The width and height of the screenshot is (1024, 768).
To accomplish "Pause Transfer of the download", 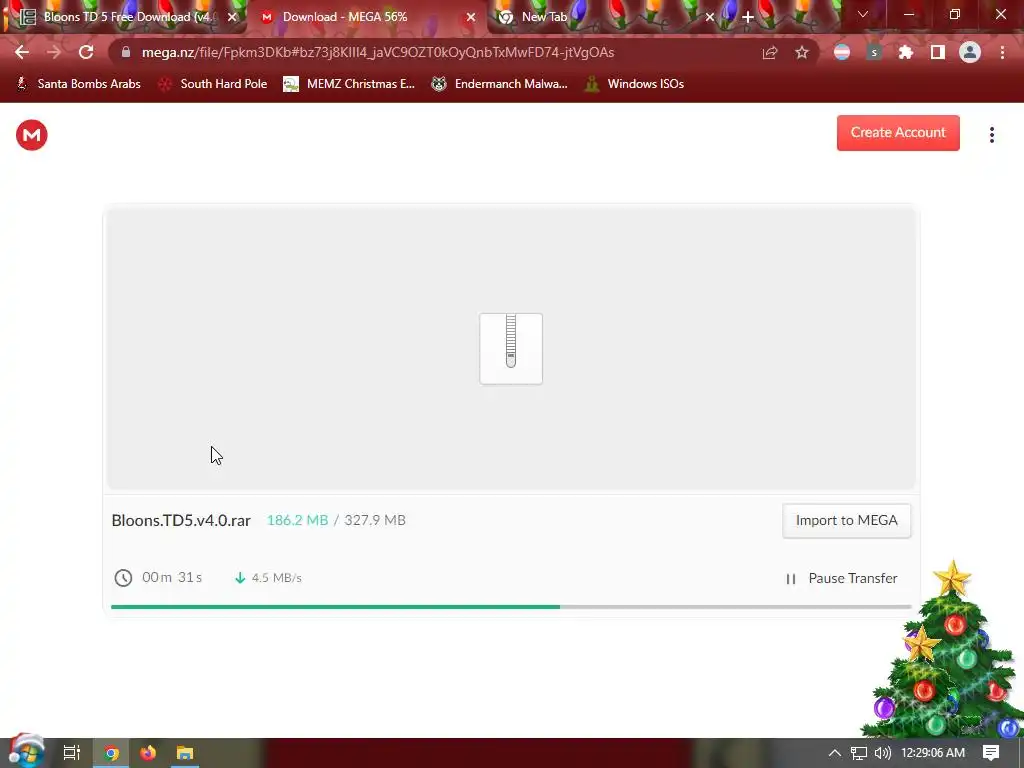I will click(841, 579).
